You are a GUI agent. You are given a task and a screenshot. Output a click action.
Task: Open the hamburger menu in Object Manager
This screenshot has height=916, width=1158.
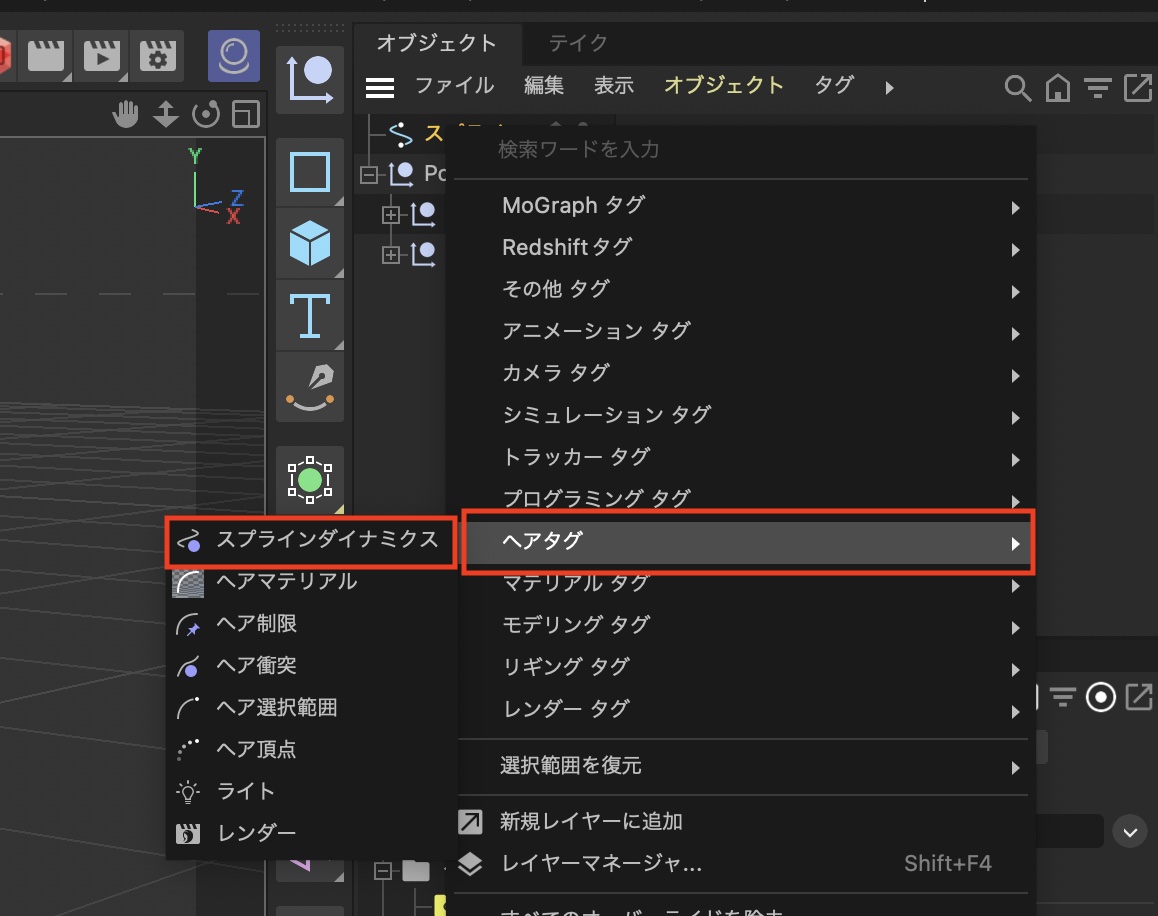pos(380,88)
